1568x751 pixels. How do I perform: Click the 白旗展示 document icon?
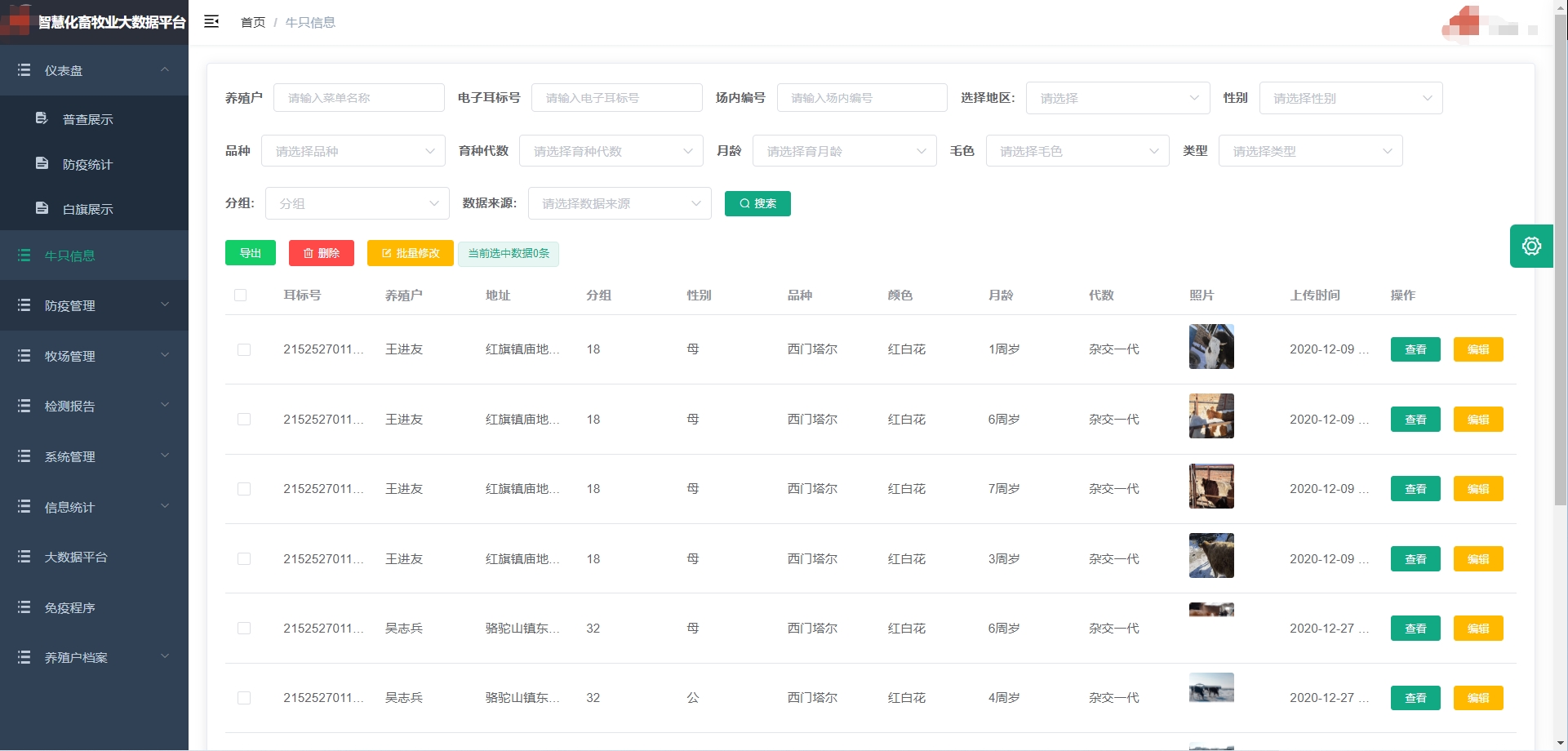tap(42, 208)
